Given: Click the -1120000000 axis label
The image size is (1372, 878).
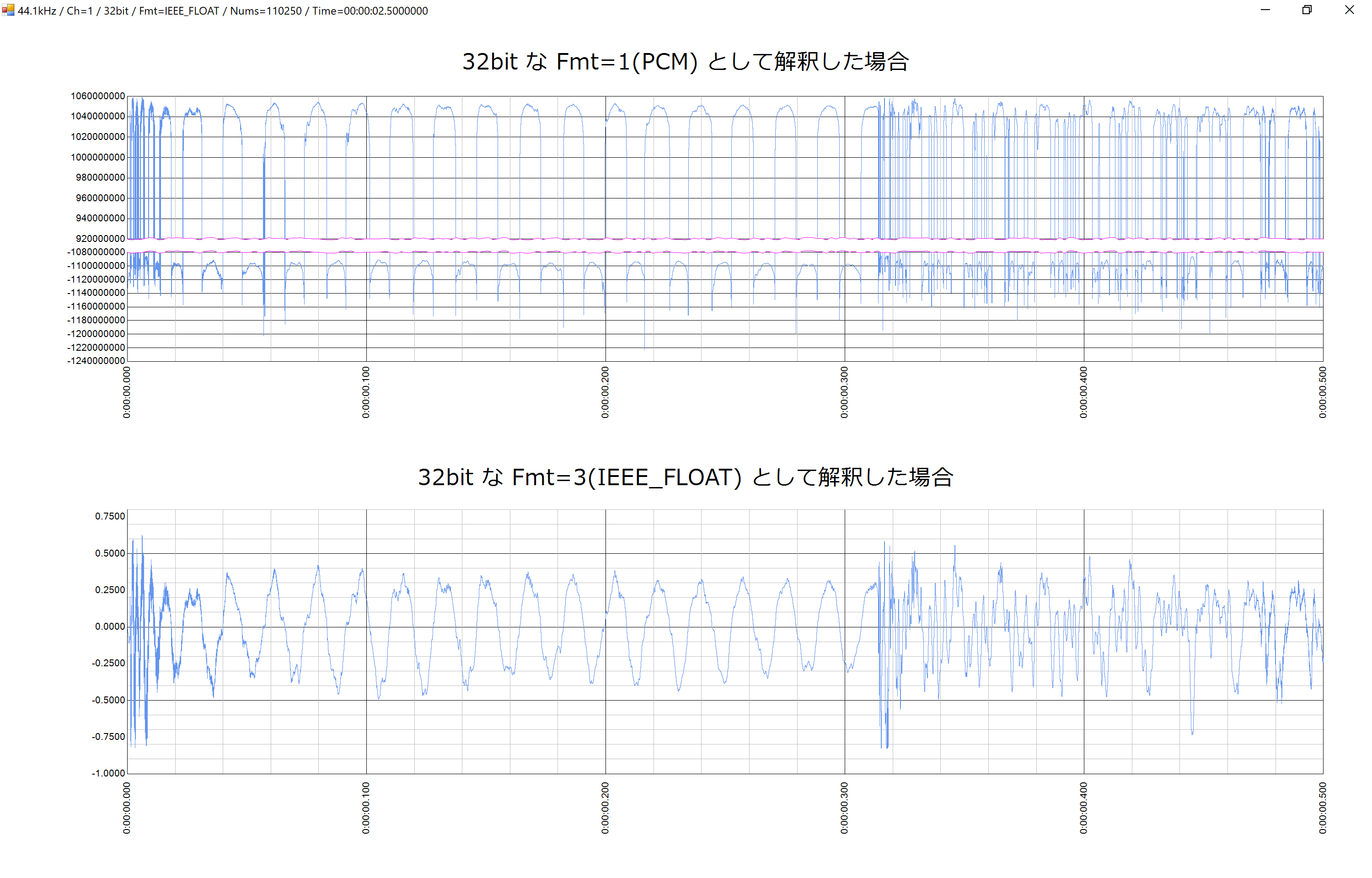Looking at the screenshot, I should [x=96, y=279].
